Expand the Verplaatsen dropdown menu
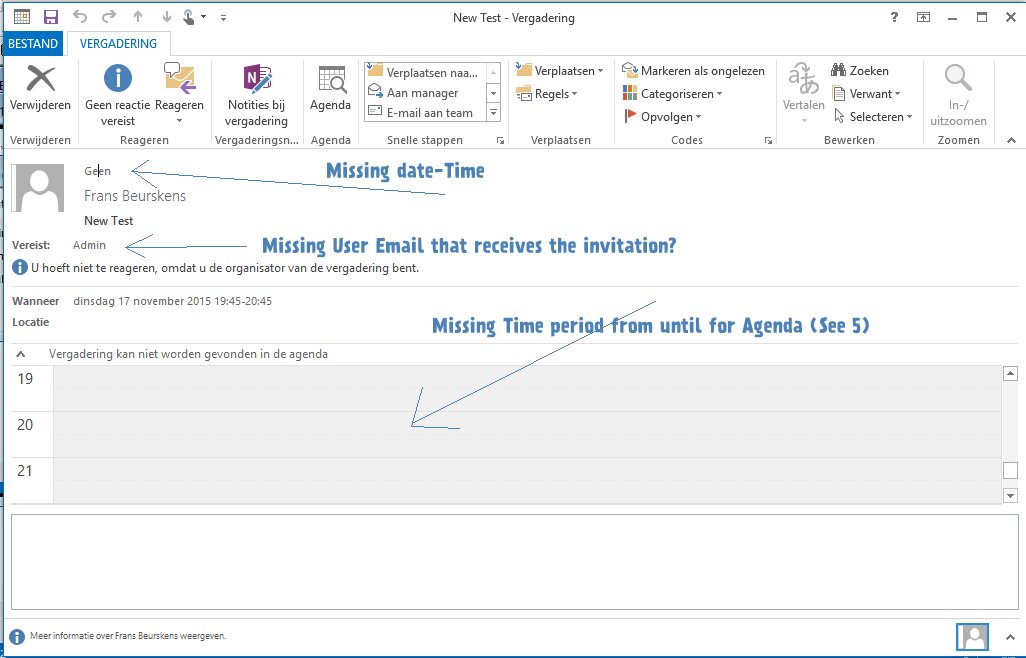This screenshot has width=1026, height=658. 560,71
